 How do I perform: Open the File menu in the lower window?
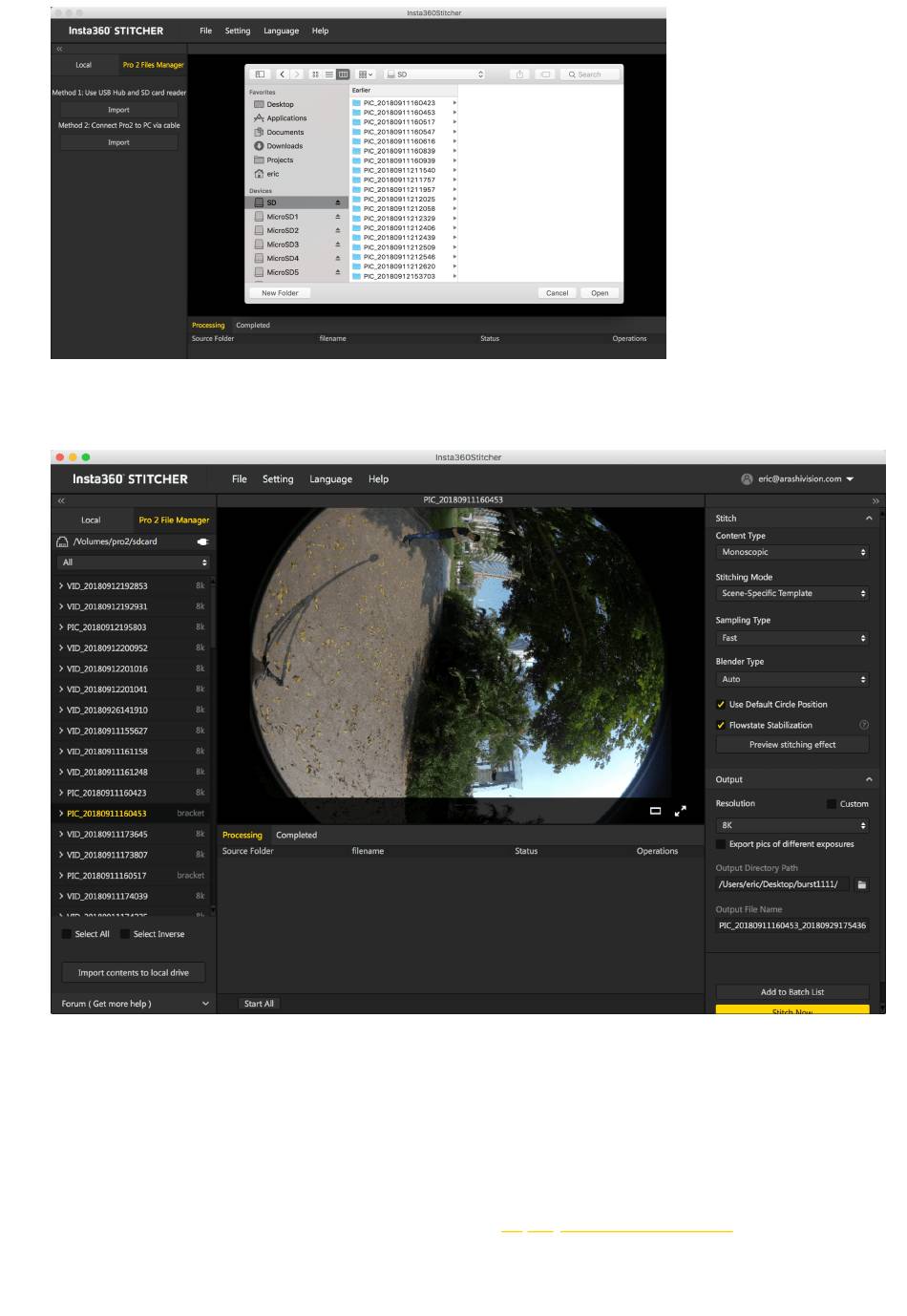point(239,479)
